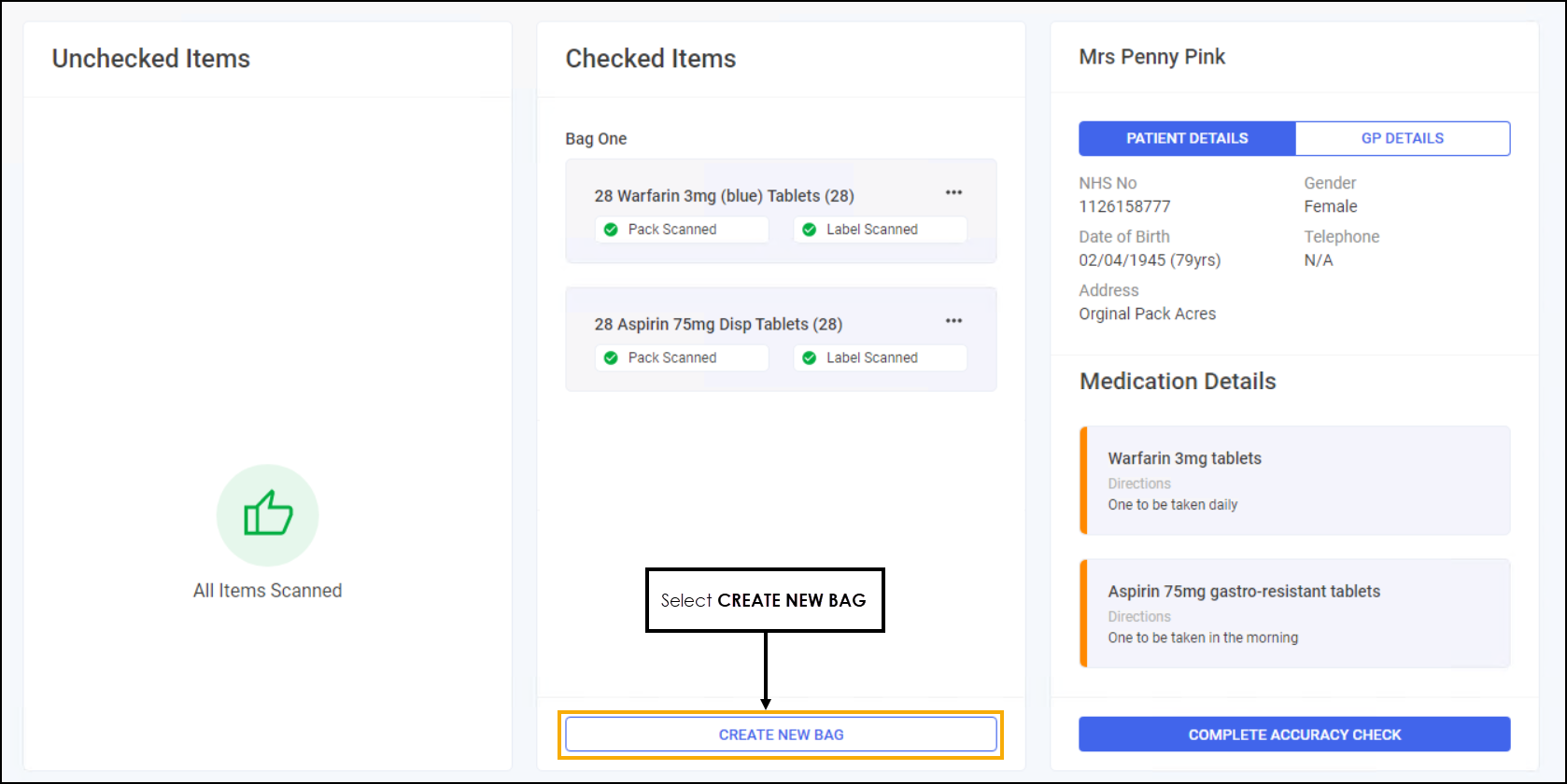
Task: Click Warfarin Label Scanned green check icon
Action: 810,230
